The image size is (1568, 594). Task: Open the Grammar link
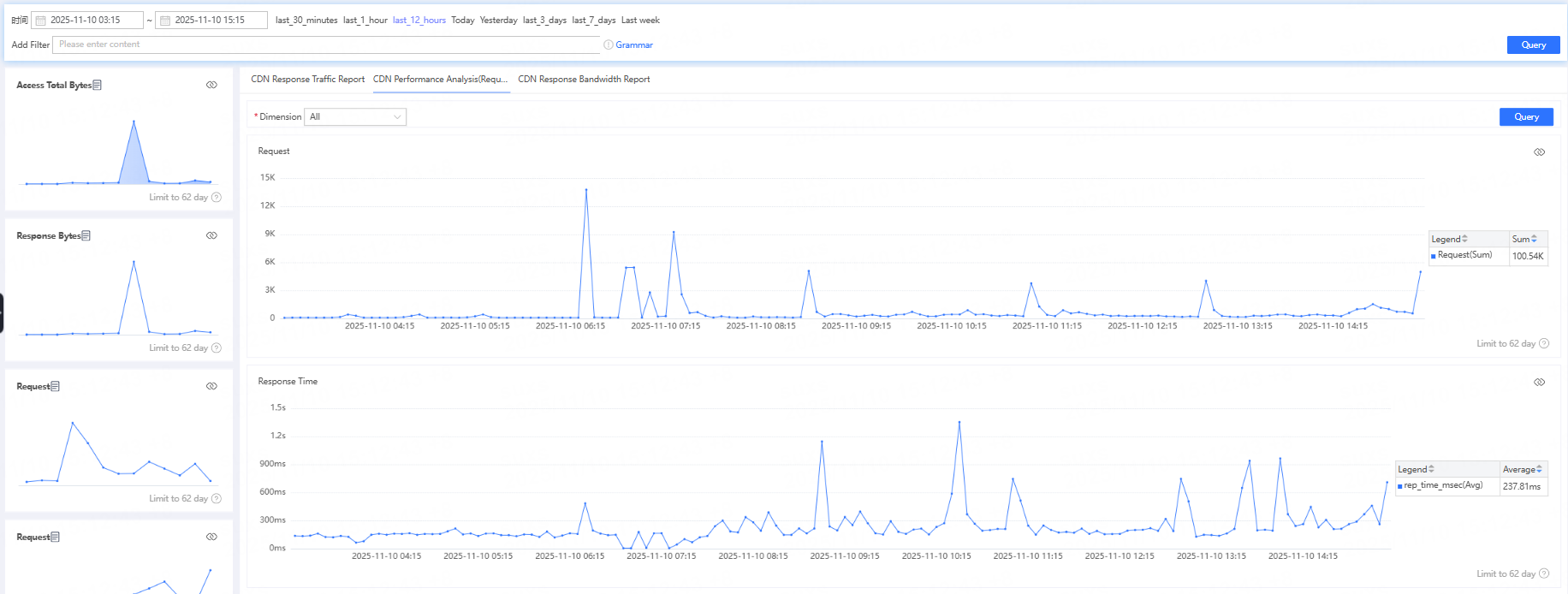coord(634,45)
